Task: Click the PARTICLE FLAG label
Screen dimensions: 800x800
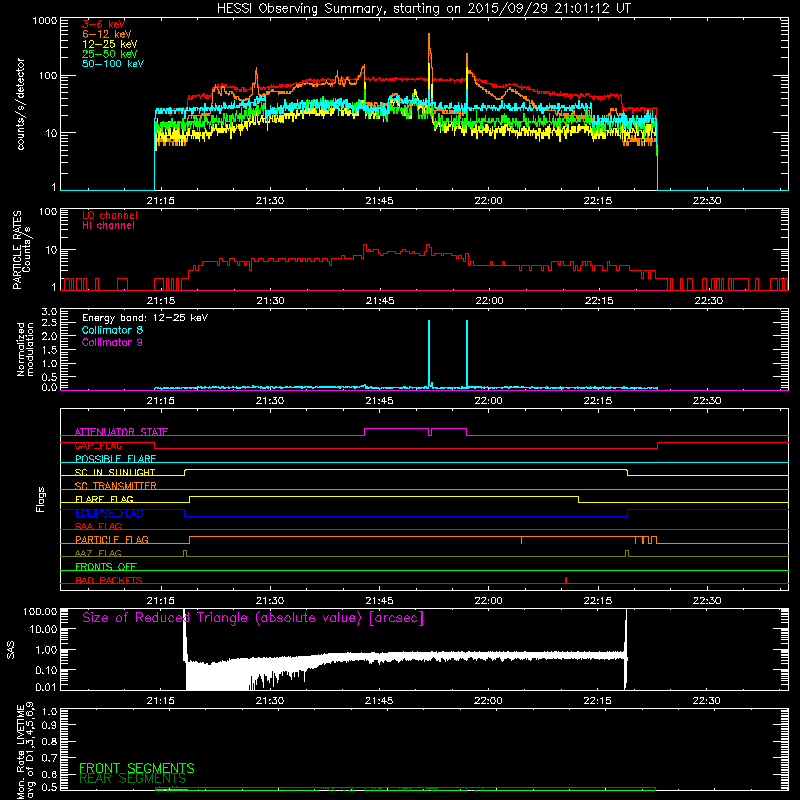Action: [x=112, y=539]
